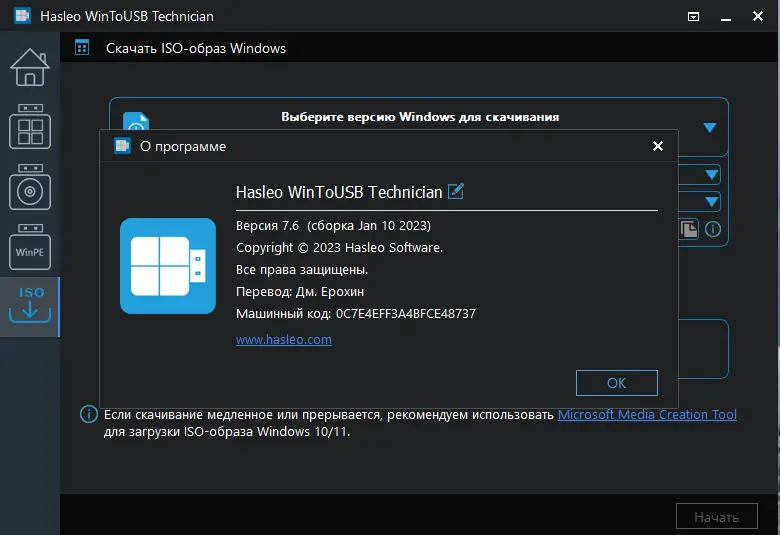This screenshot has width=780, height=535.
Task: Click the grid icon beside the page title
Action: point(82,48)
